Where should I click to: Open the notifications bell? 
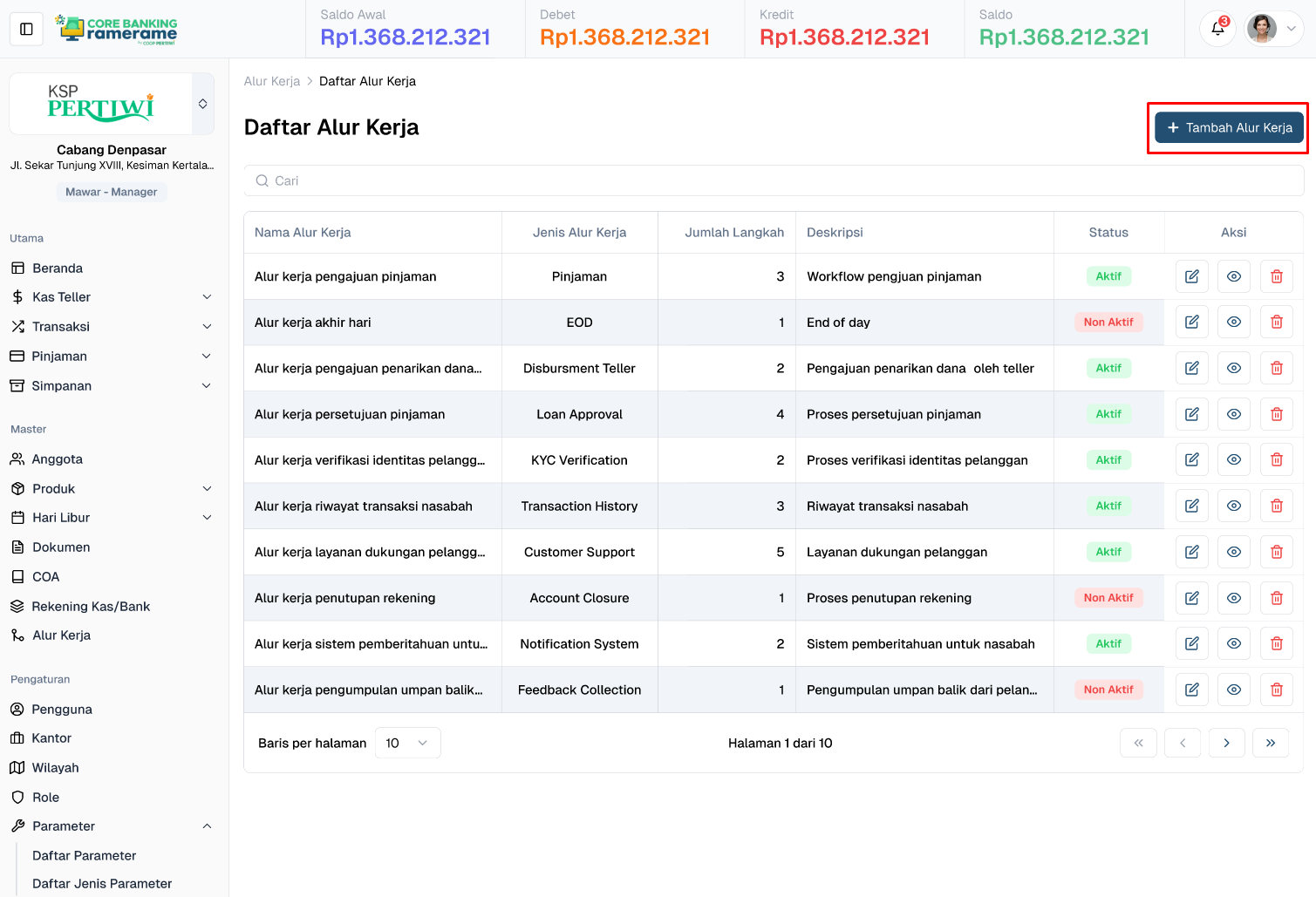(x=1217, y=29)
